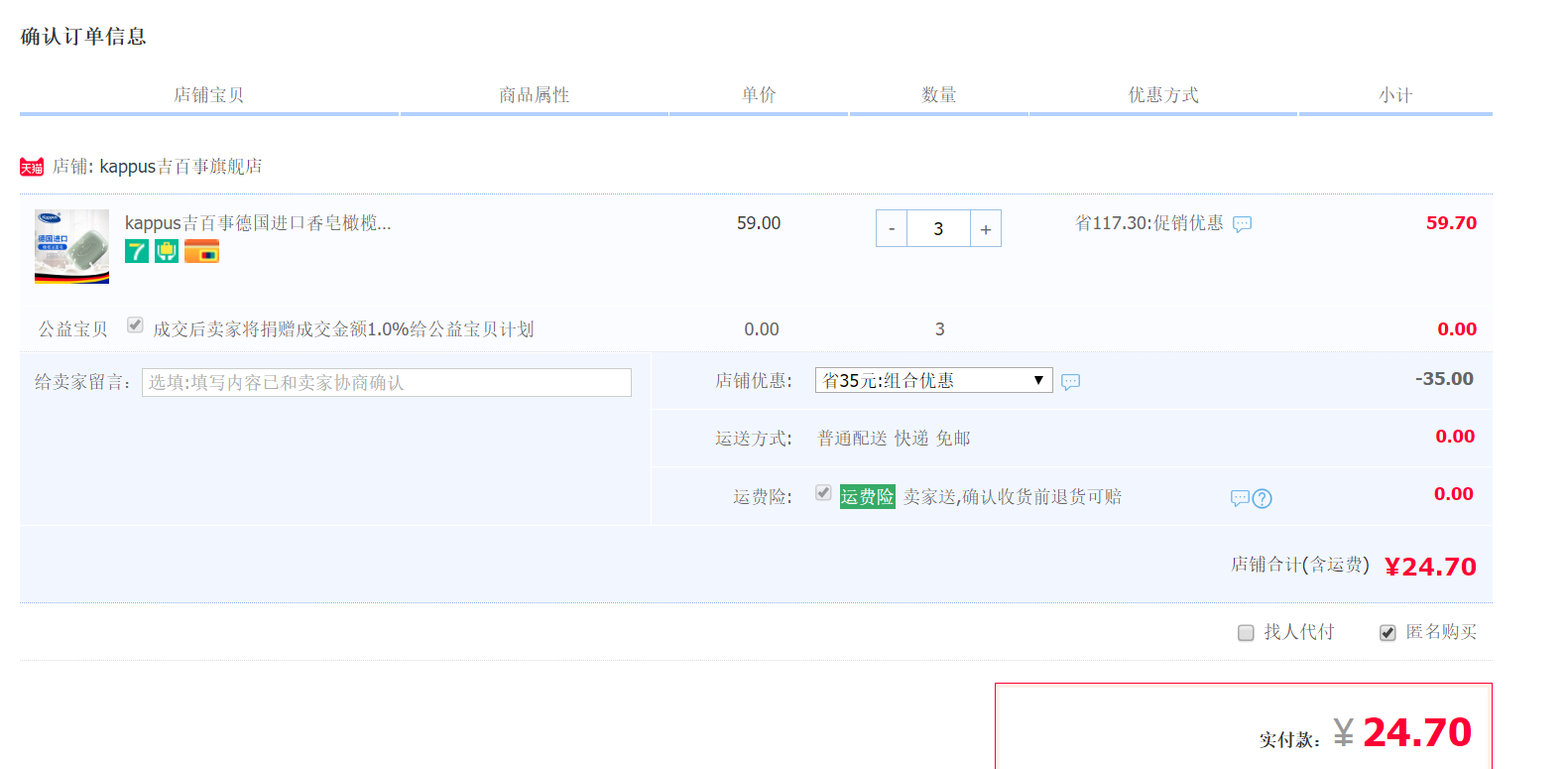Click the orange credit card payment badge
Screen dimensions: 1568x769
point(201,252)
